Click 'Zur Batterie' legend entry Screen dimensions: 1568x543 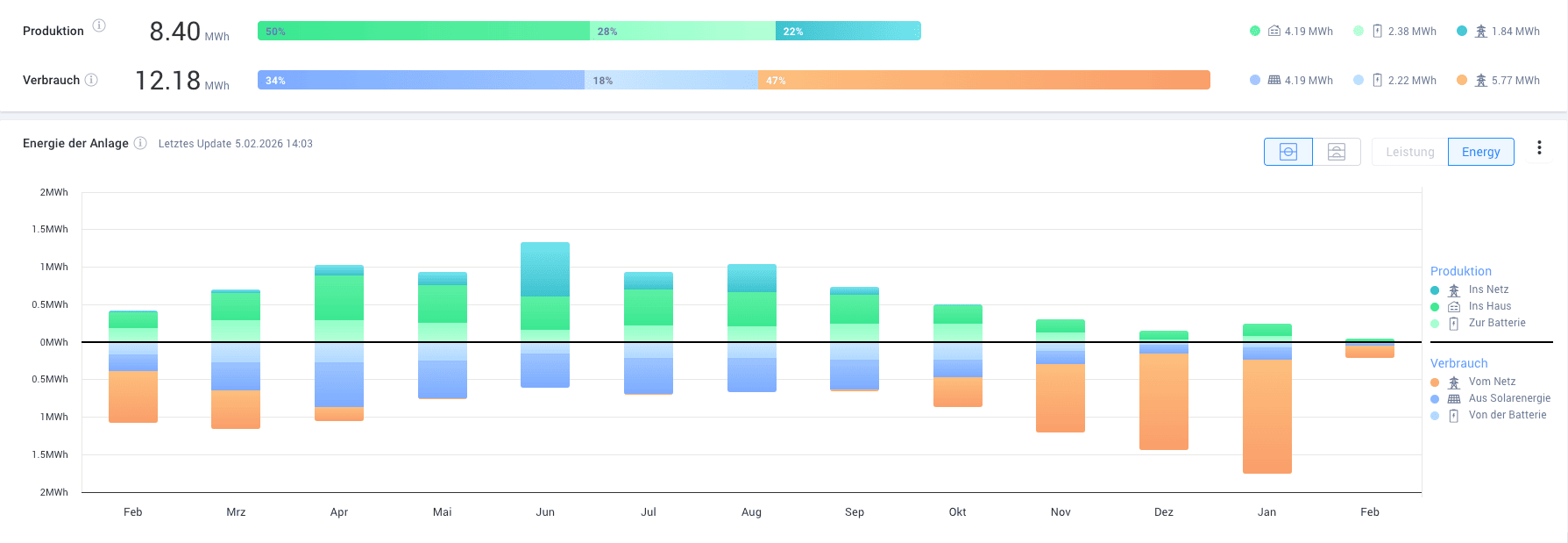coord(1496,323)
